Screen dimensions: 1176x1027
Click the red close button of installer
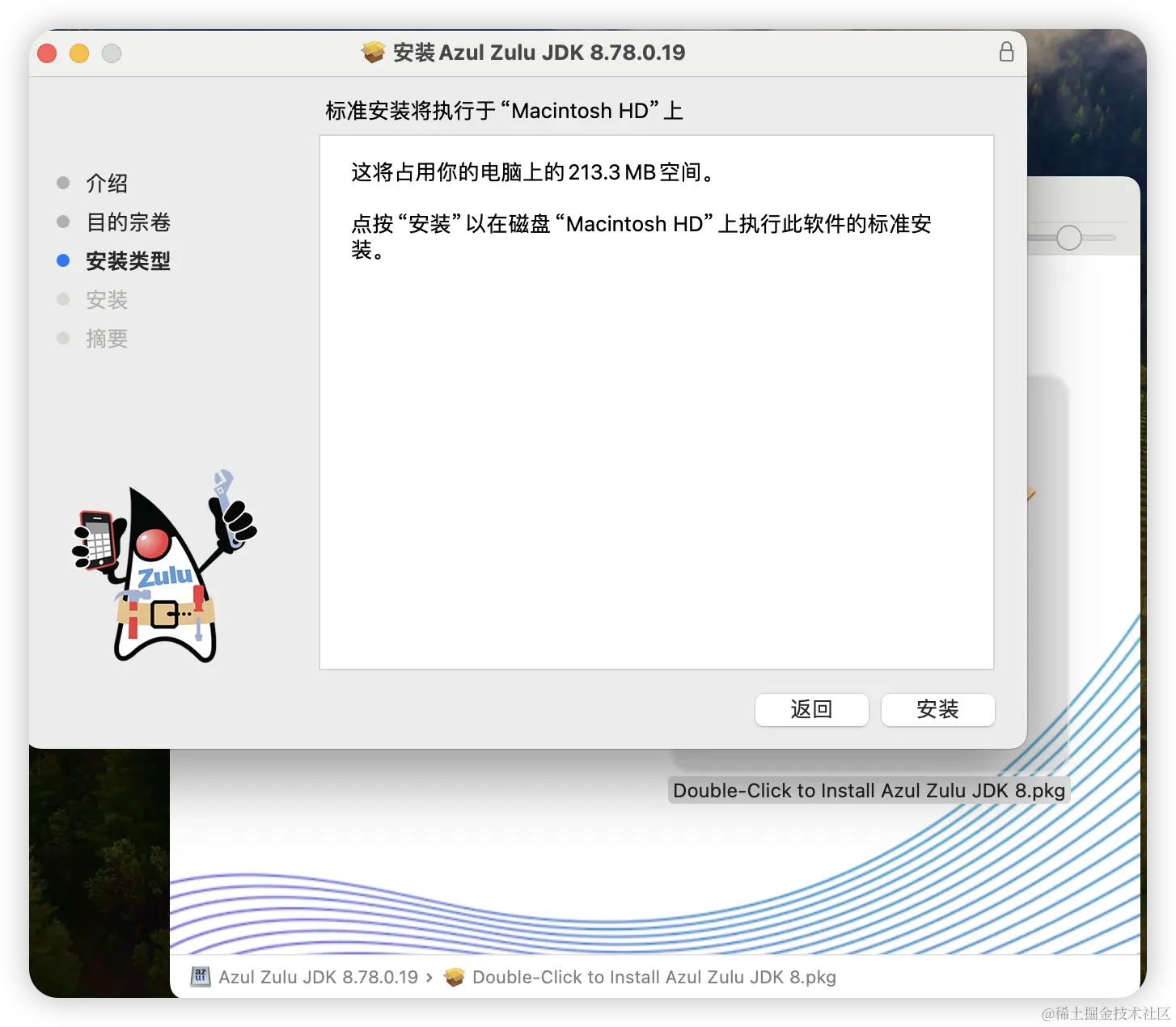tap(47, 53)
